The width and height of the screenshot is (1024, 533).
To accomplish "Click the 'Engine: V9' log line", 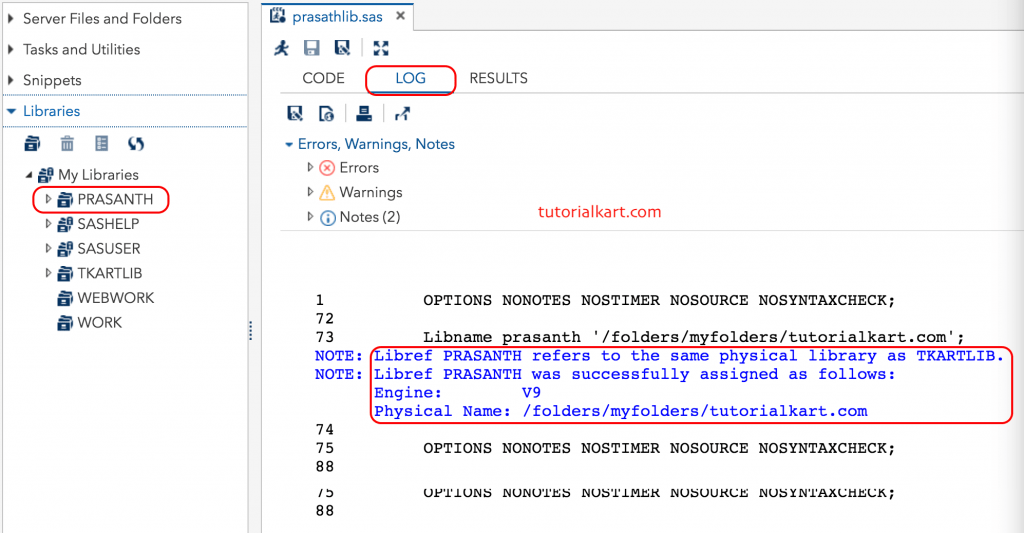I will pos(458,393).
